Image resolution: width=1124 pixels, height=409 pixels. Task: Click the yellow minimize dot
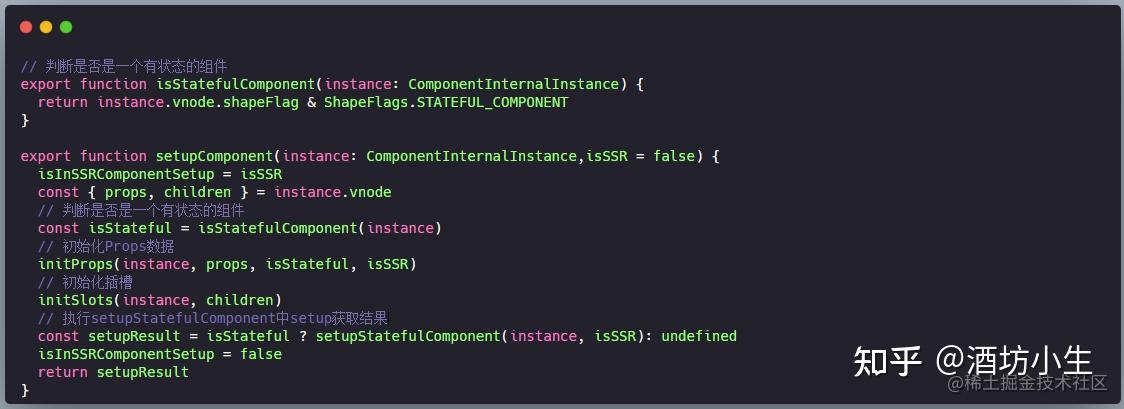point(46,27)
